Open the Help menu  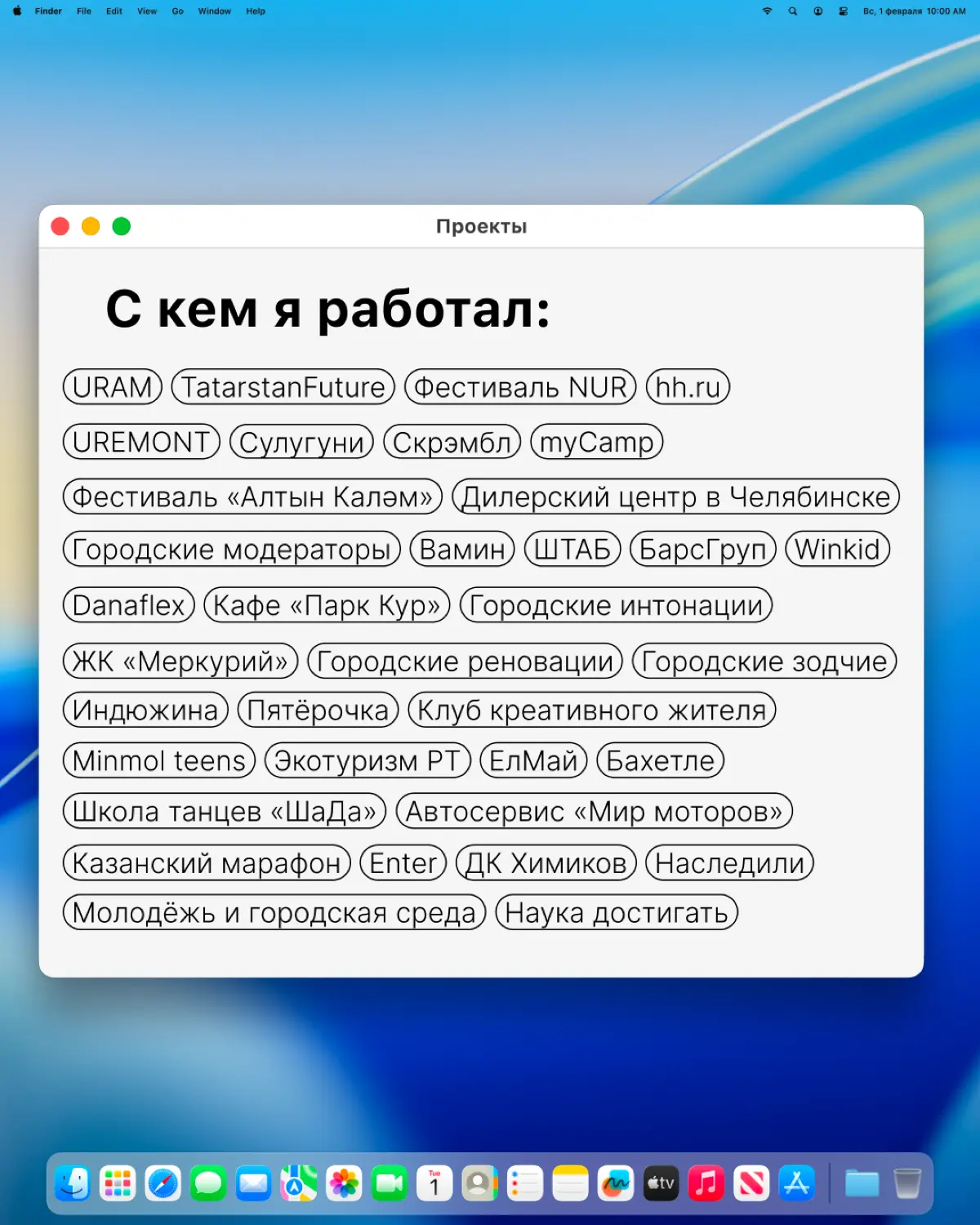(256, 11)
